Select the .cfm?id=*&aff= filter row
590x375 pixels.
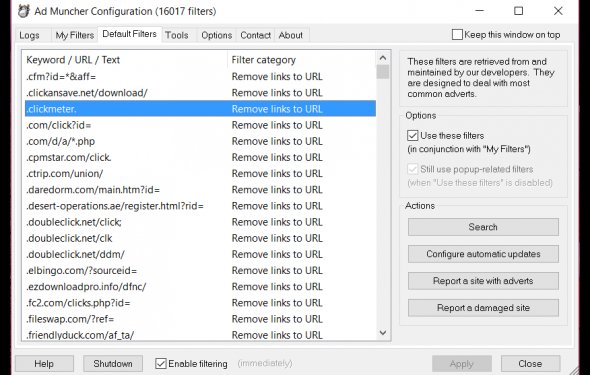[x=200, y=77]
